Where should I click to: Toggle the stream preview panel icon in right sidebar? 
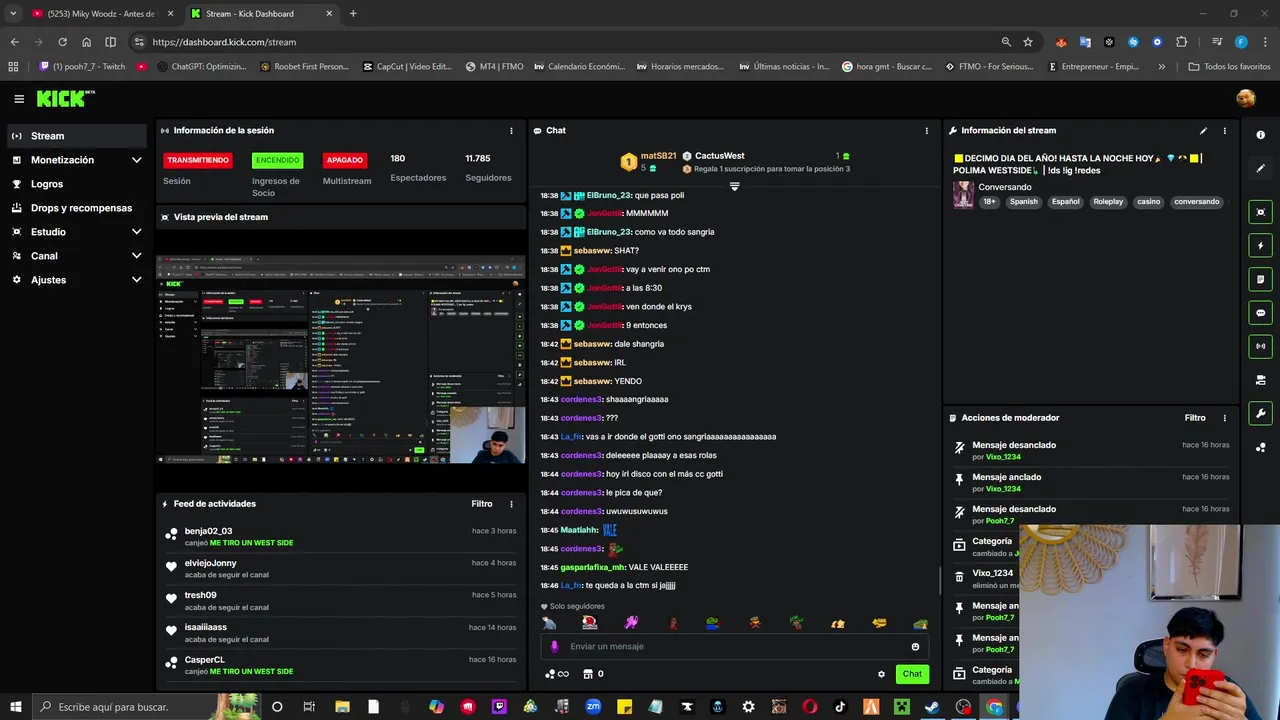point(1260,212)
